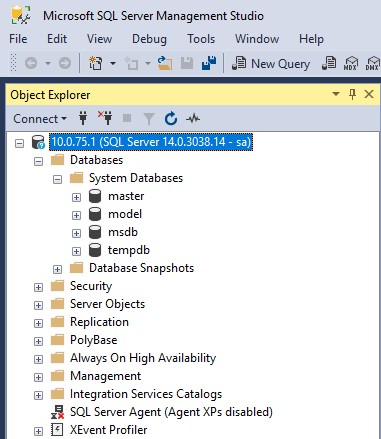Open the Edit menu
The width and height of the screenshot is (381, 439).
57,39
